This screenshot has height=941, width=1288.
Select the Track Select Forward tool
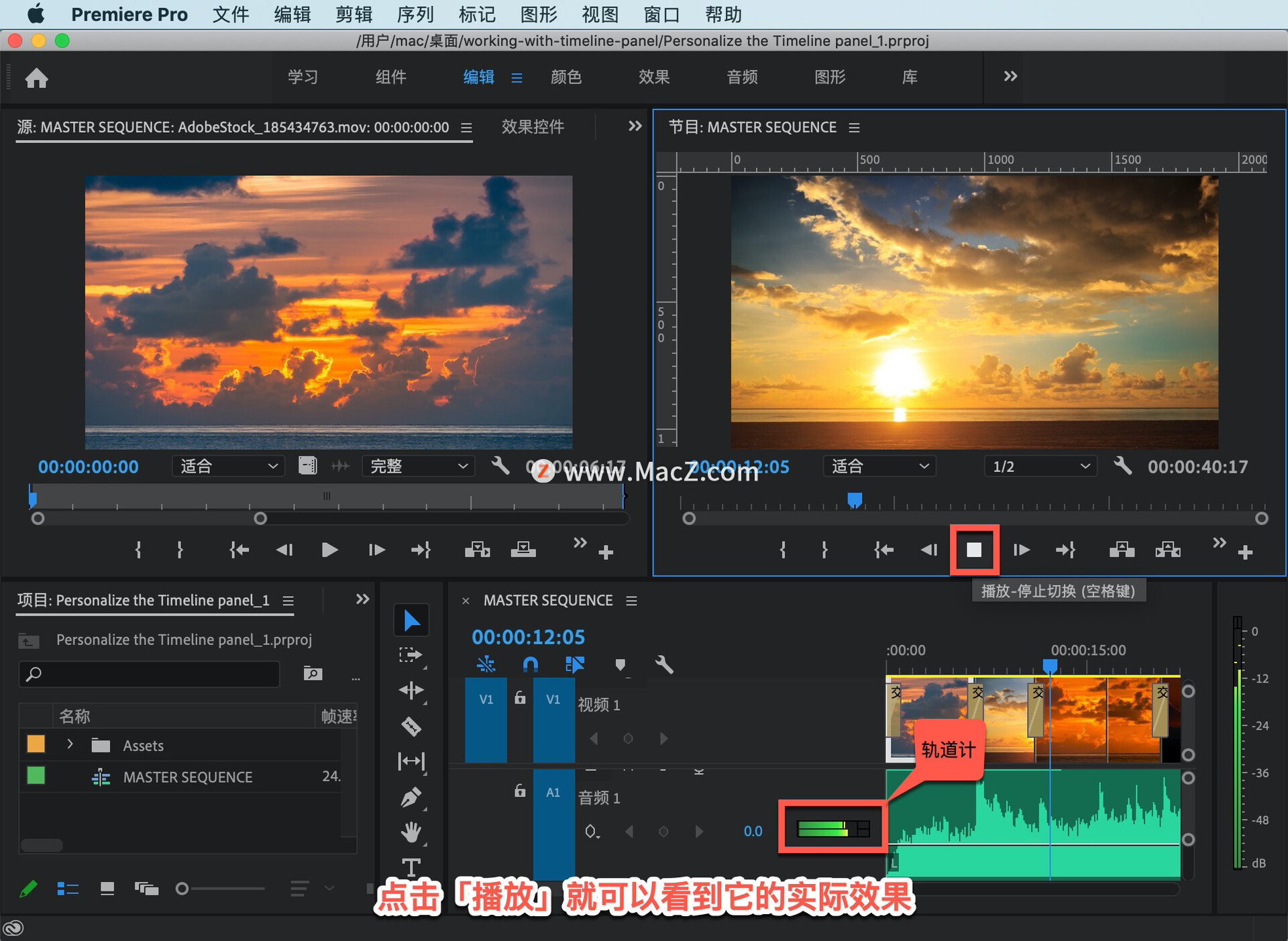pyautogui.click(x=411, y=654)
